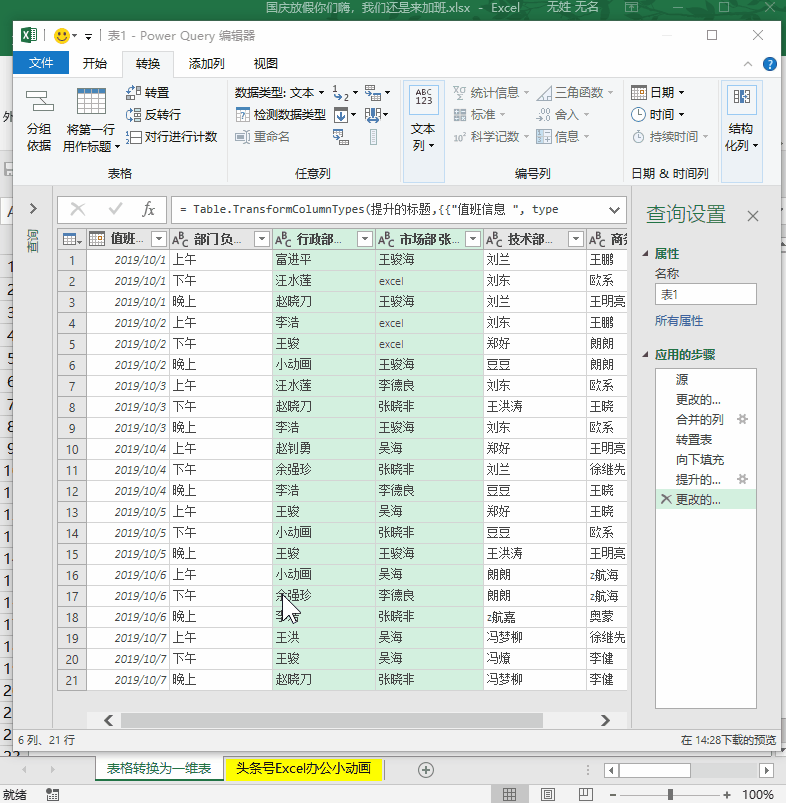Click the fx formula button
The height and width of the screenshot is (803, 786).
[x=148, y=209]
